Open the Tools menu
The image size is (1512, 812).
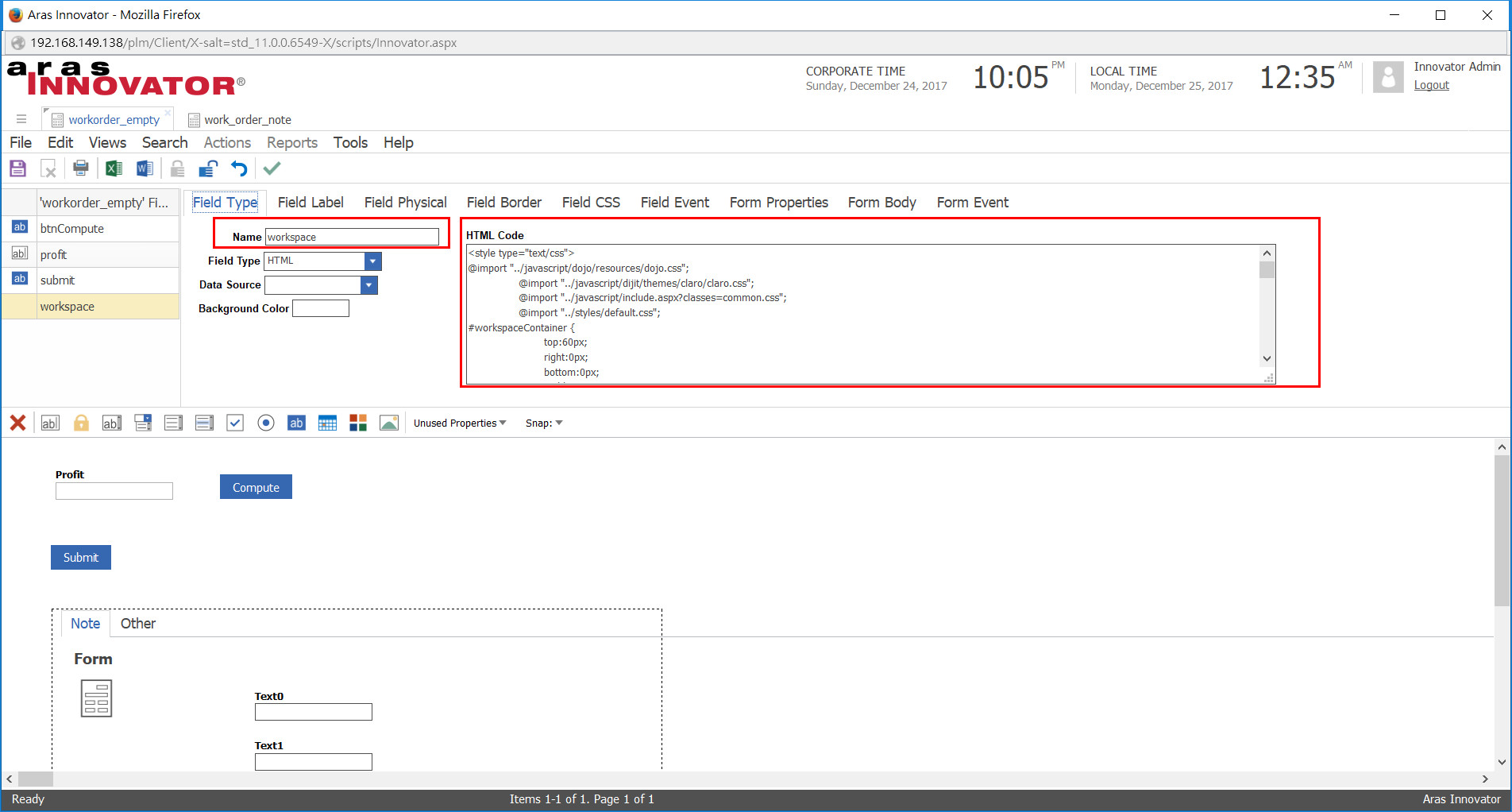tap(350, 142)
